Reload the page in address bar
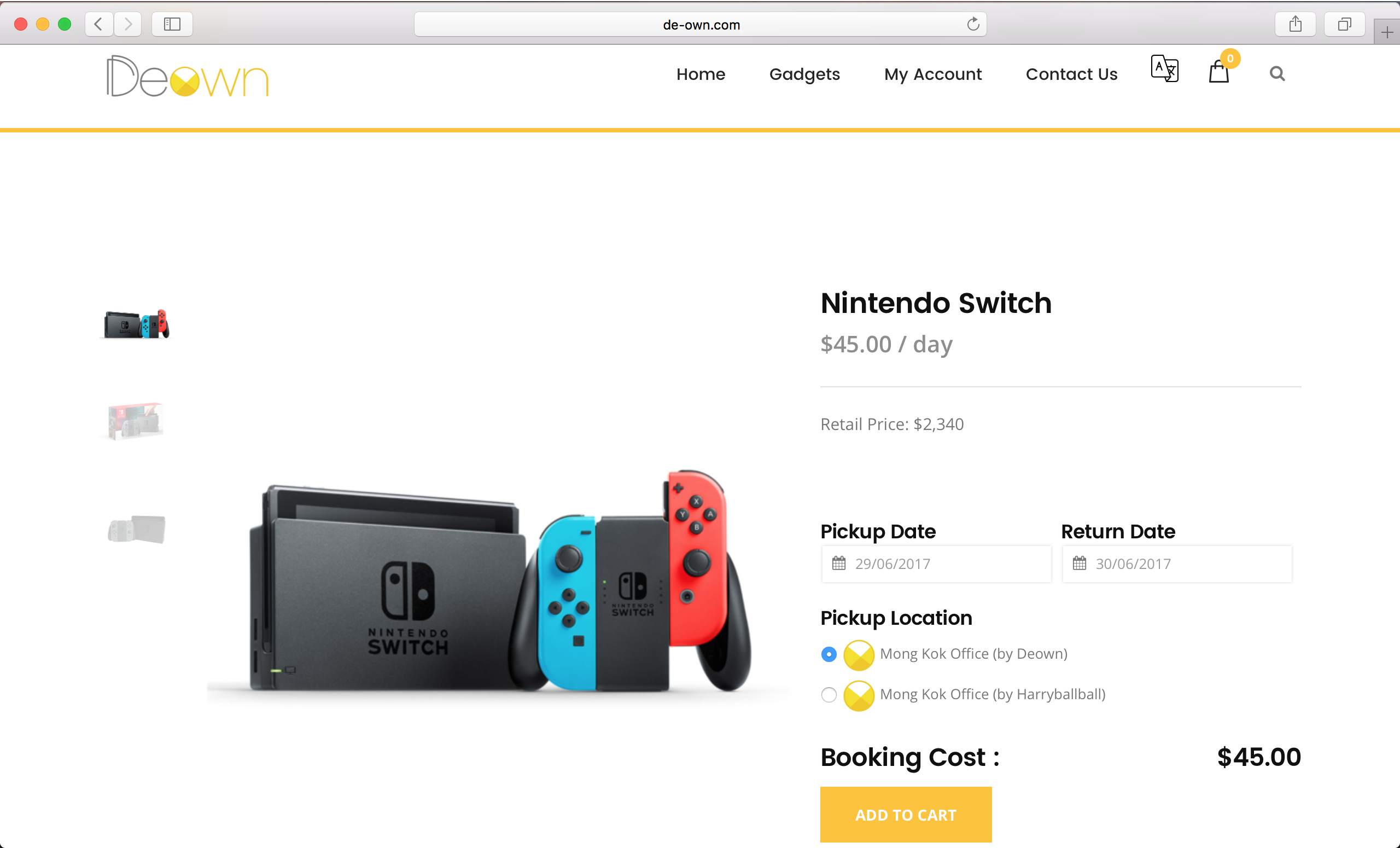The height and width of the screenshot is (848, 1400). (973, 25)
